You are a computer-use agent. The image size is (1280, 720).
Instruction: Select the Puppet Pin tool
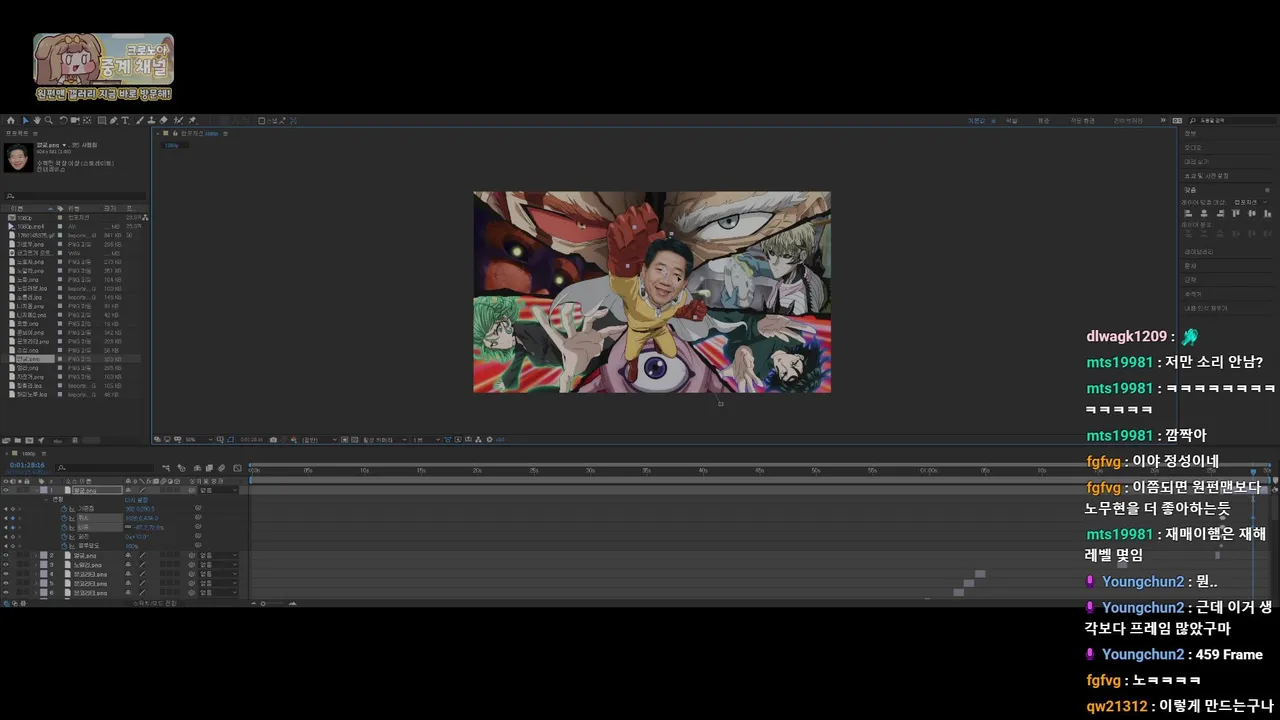click(192, 120)
